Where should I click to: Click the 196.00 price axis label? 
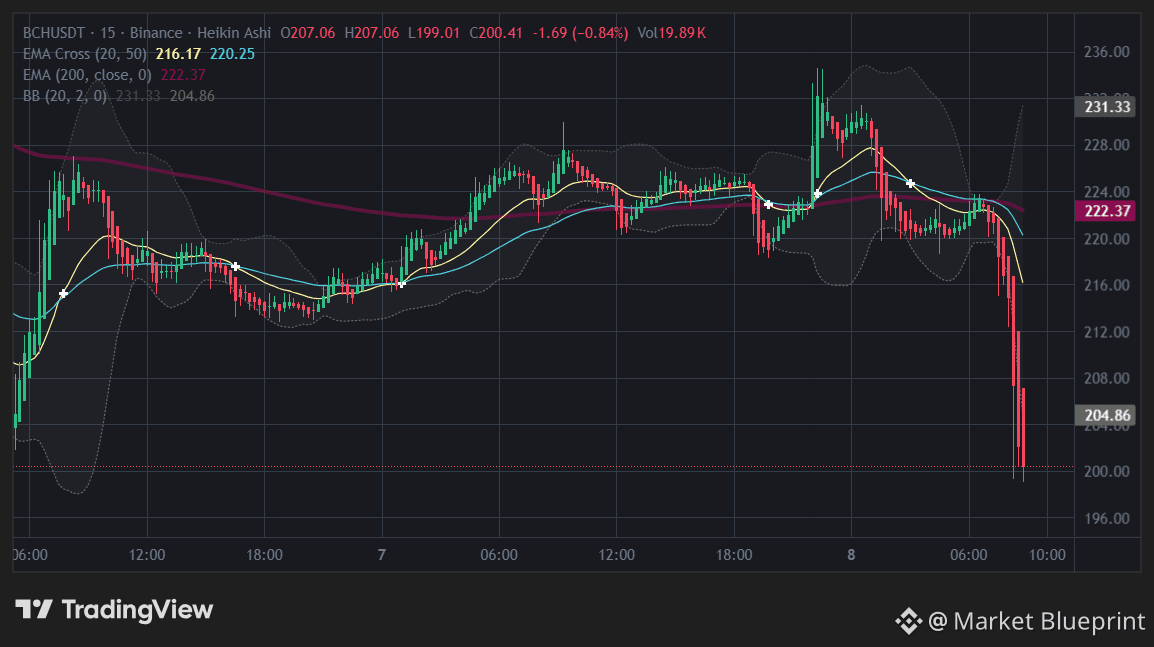coord(1106,519)
